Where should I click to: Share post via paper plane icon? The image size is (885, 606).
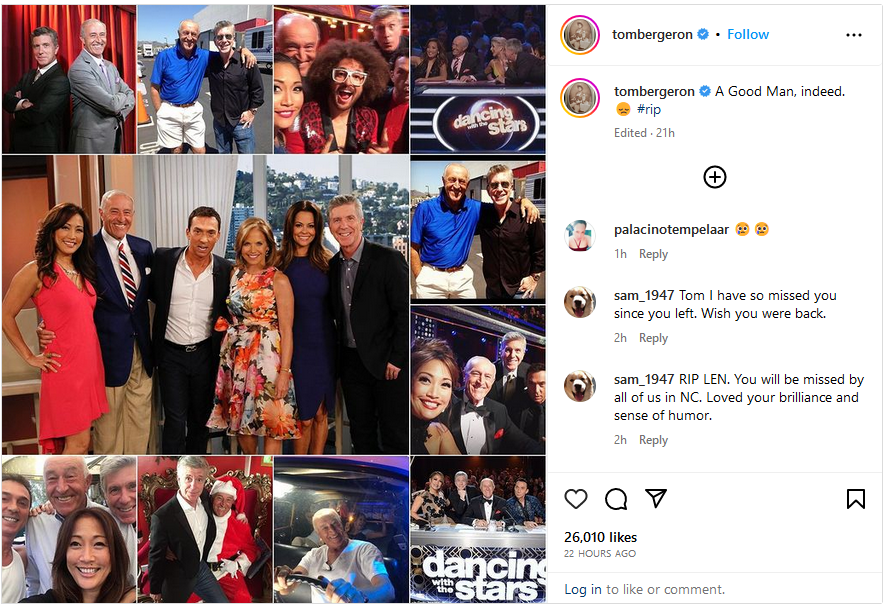point(656,498)
